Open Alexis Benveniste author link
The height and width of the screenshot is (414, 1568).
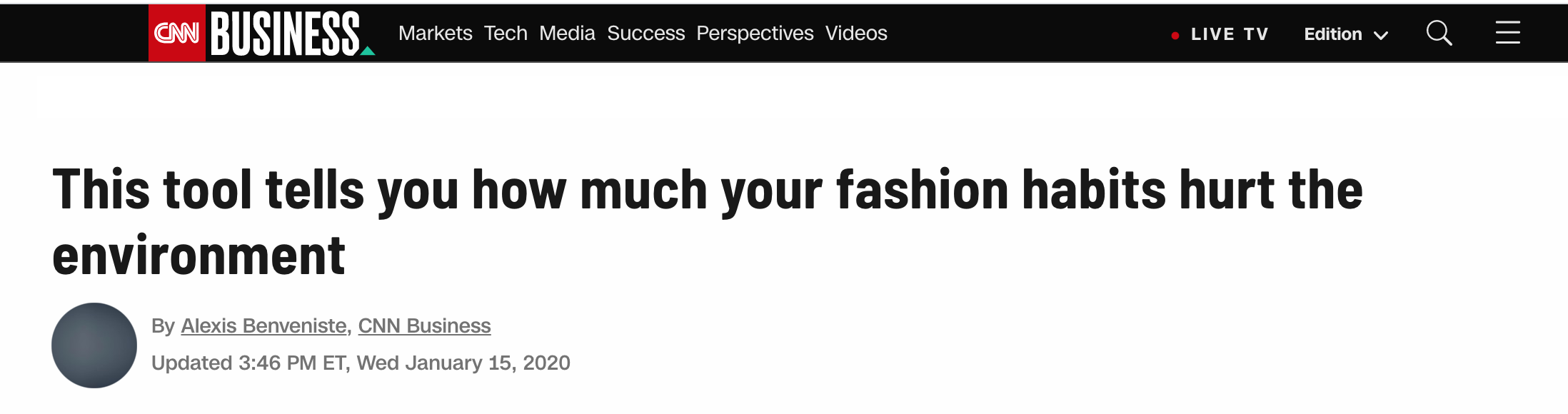263,325
